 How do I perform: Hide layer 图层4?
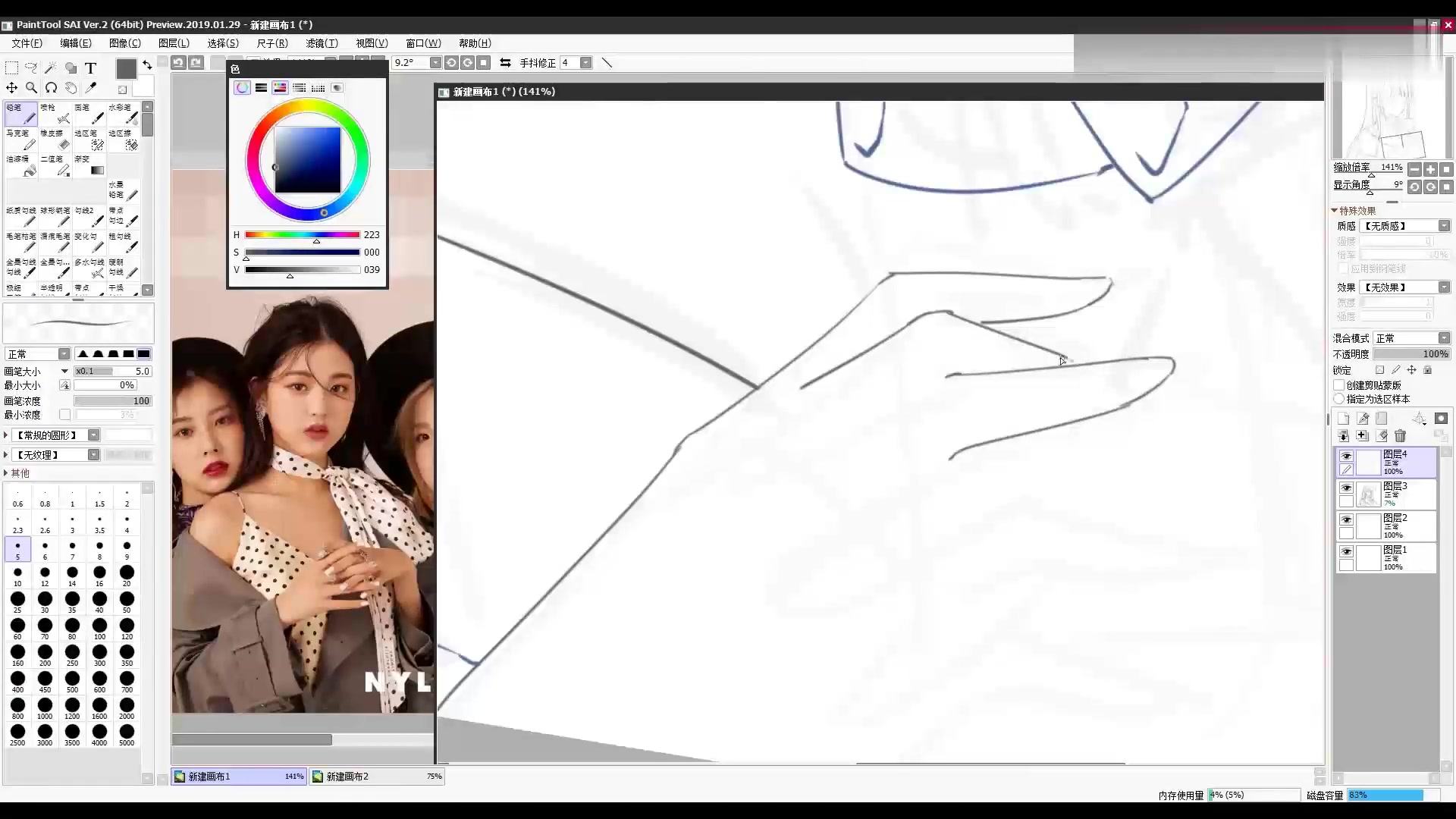[x=1346, y=456]
